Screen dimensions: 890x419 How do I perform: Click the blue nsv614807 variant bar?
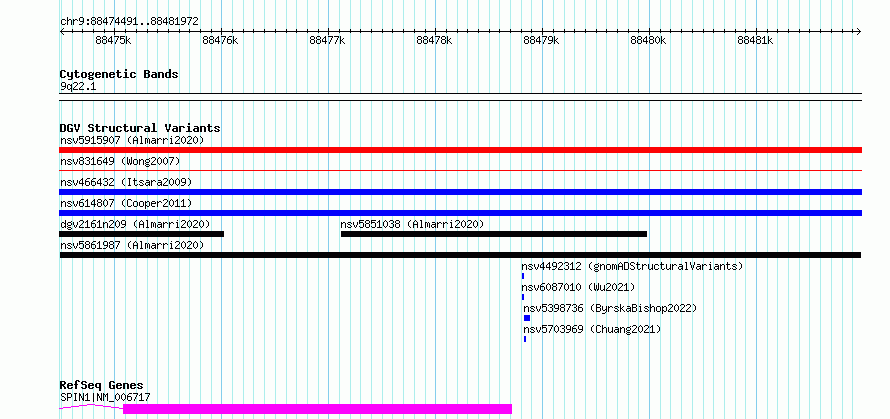460,213
